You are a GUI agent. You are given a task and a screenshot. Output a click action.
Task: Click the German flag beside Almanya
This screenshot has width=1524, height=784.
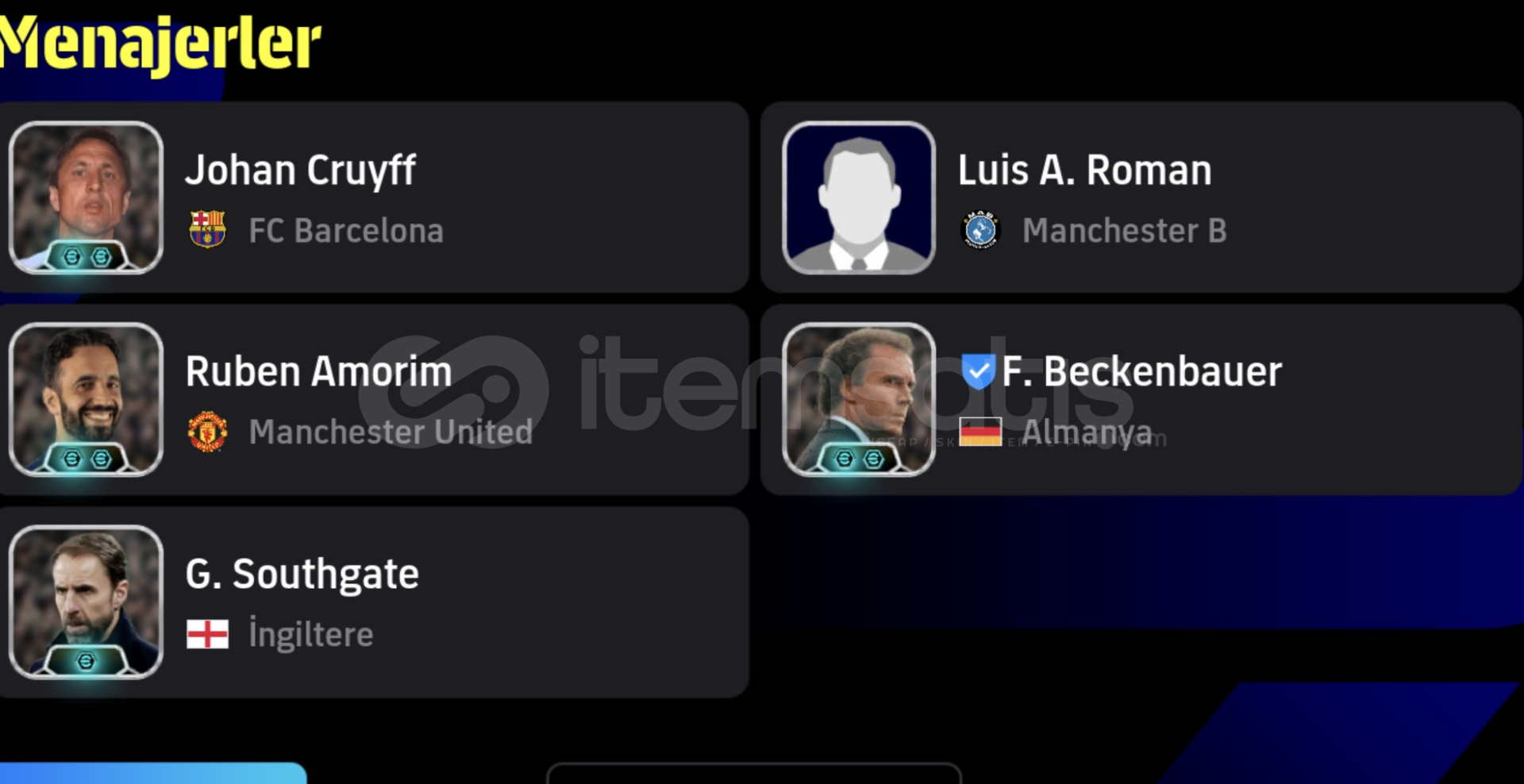point(980,432)
